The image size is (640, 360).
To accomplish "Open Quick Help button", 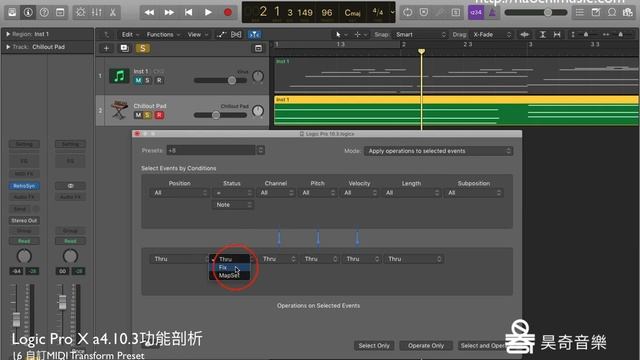I will point(44,12).
